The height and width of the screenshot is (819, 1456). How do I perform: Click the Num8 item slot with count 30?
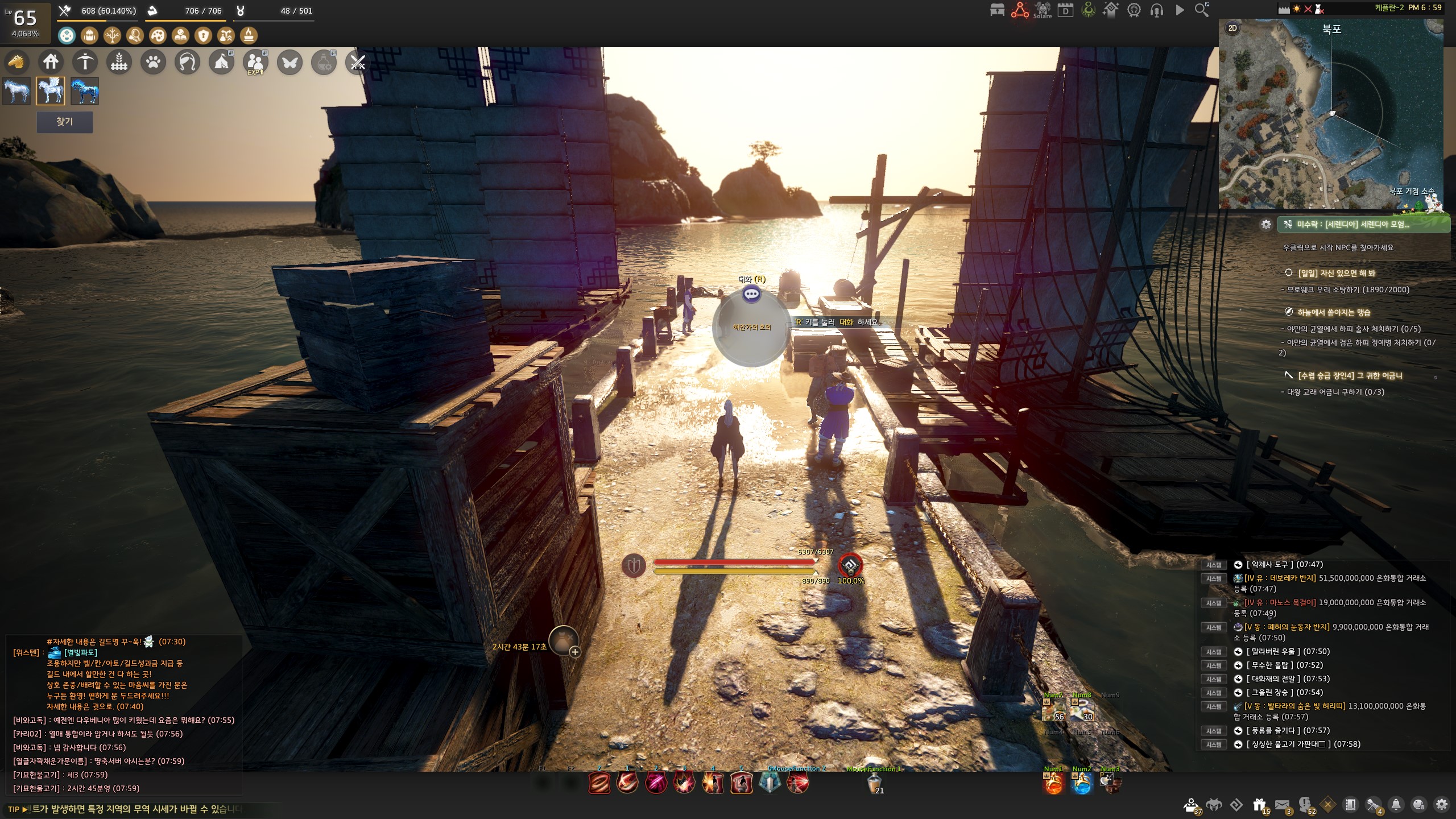point(1082,710)
